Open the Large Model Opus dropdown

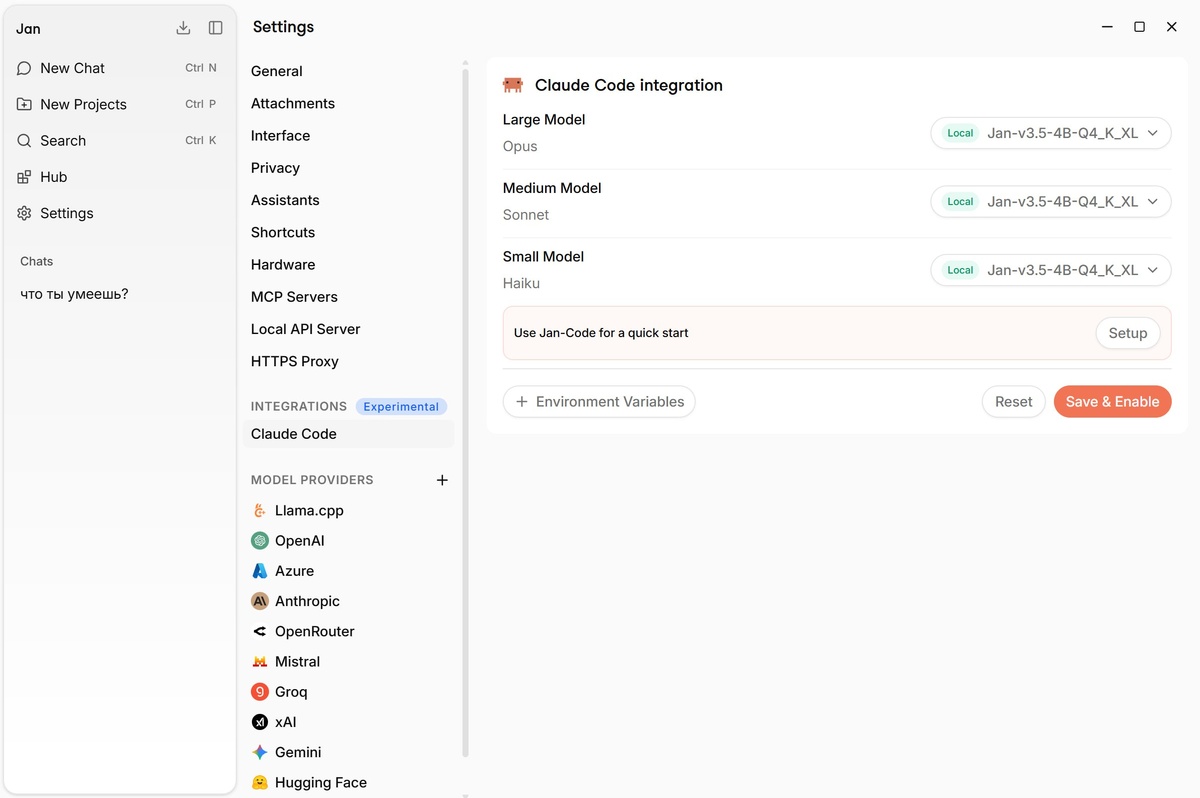coord(1050,133)
